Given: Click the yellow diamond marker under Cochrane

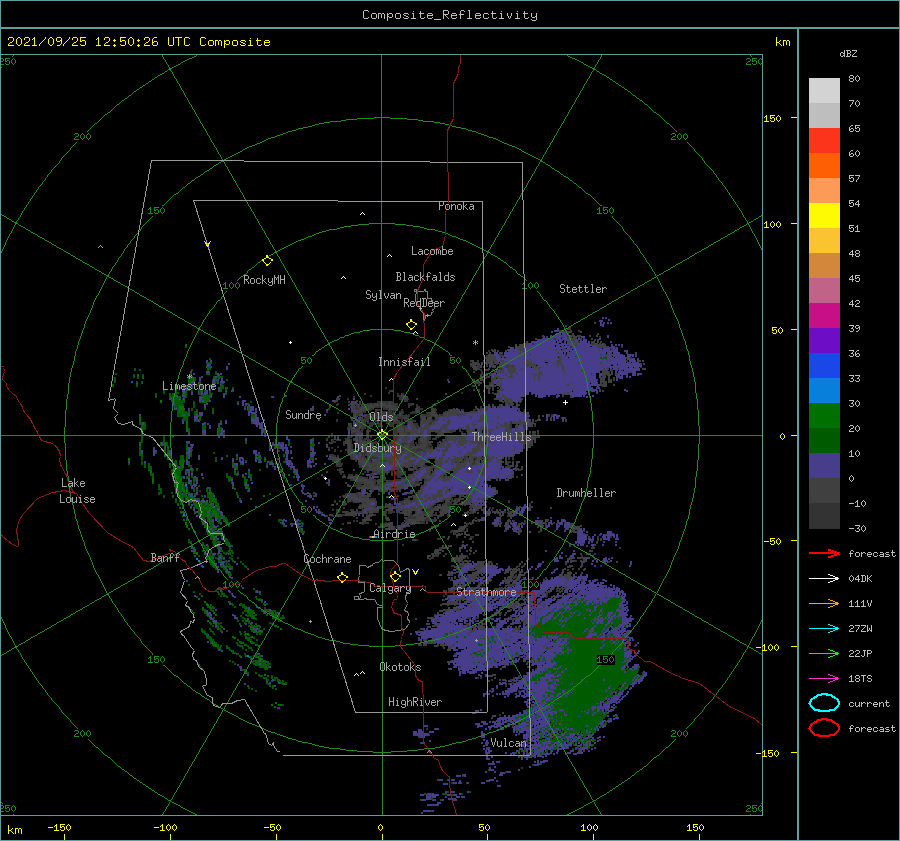Looking at the screenshot, I should pos(342,577).
